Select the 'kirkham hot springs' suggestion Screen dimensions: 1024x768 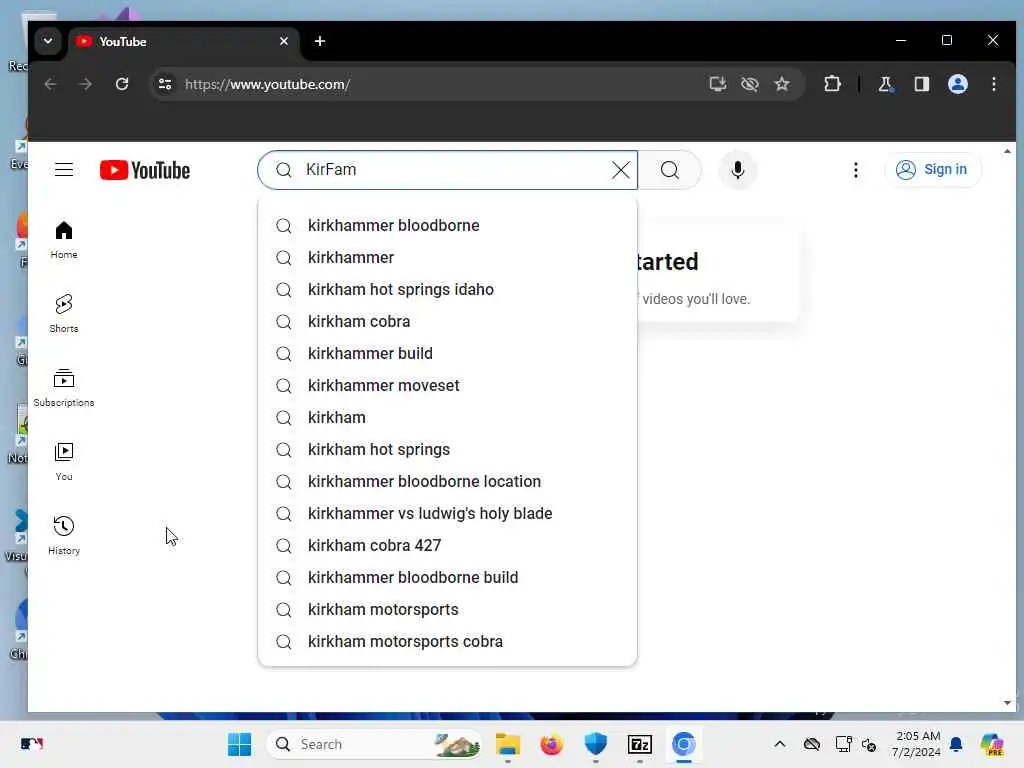(x=447, y=449)
